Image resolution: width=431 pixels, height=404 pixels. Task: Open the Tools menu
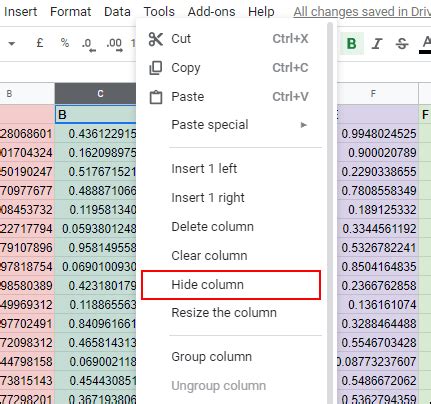tap(159, 12)
